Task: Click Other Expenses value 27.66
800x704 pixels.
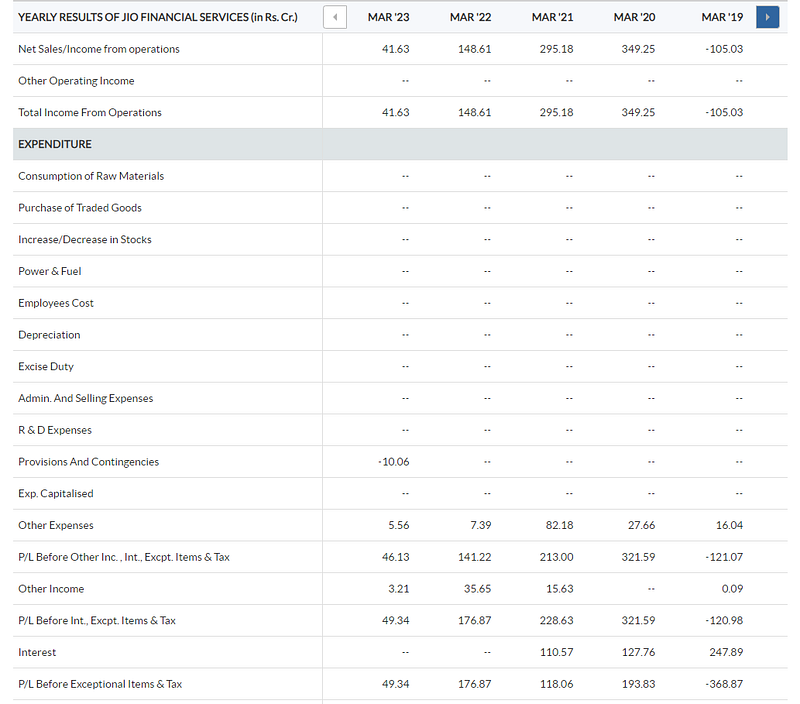Action: pyautogui.click(x=641, y=525)
